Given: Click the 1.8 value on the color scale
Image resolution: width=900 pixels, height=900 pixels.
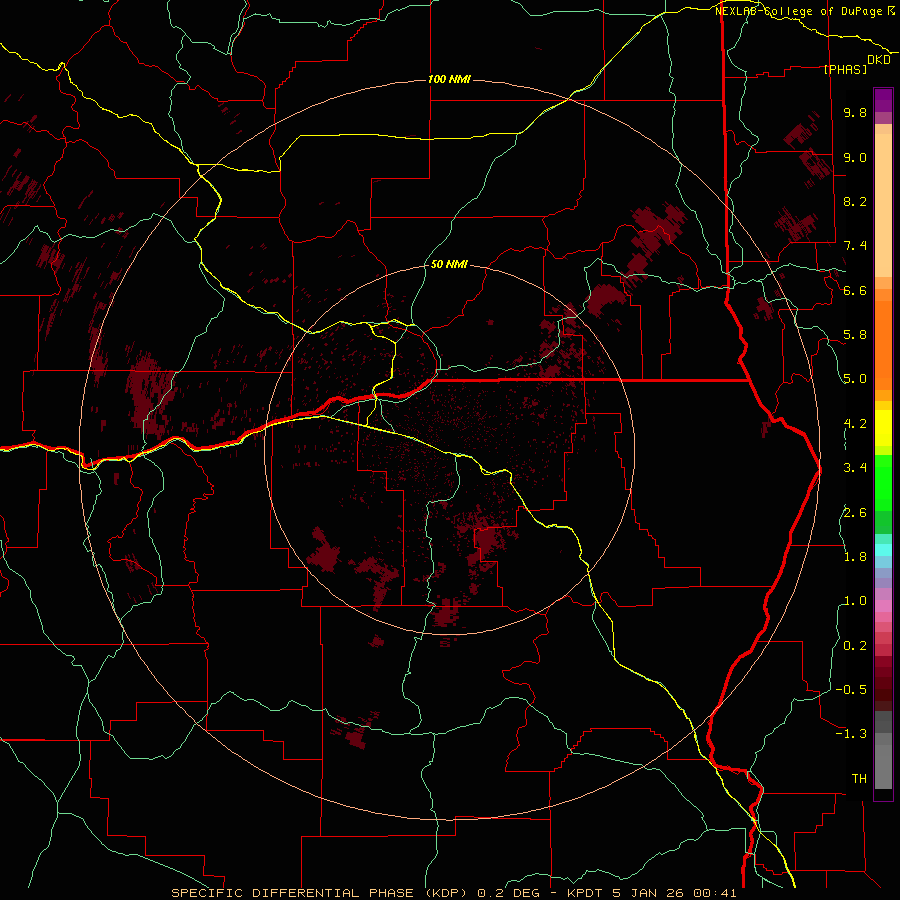Looking at the screenshot, I should pyautogui.click(x=855, y=557).
